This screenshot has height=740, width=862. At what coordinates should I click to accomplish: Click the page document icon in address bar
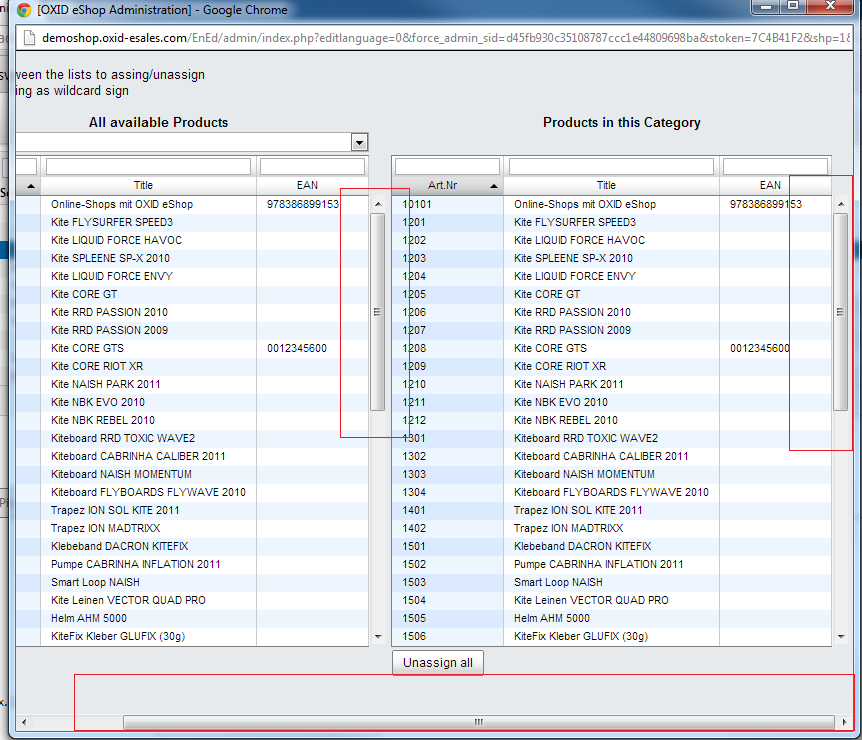pyautogui.click(x=29, y=38)
